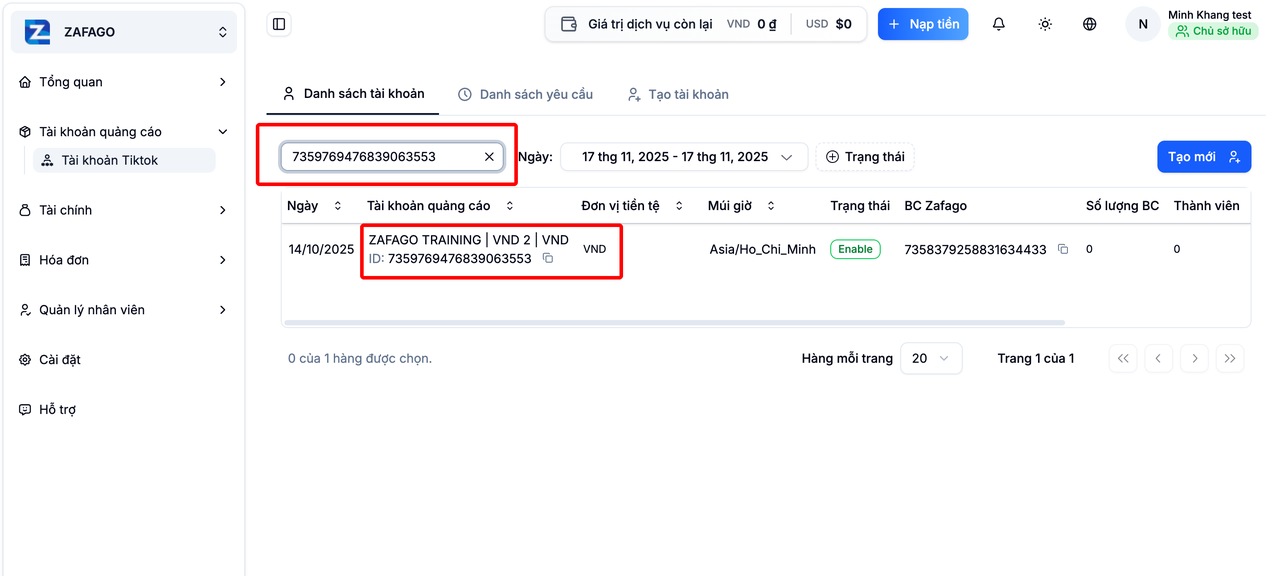
Task: Click the Chủ sở hữu badge
Action: tap(1213, 31)
